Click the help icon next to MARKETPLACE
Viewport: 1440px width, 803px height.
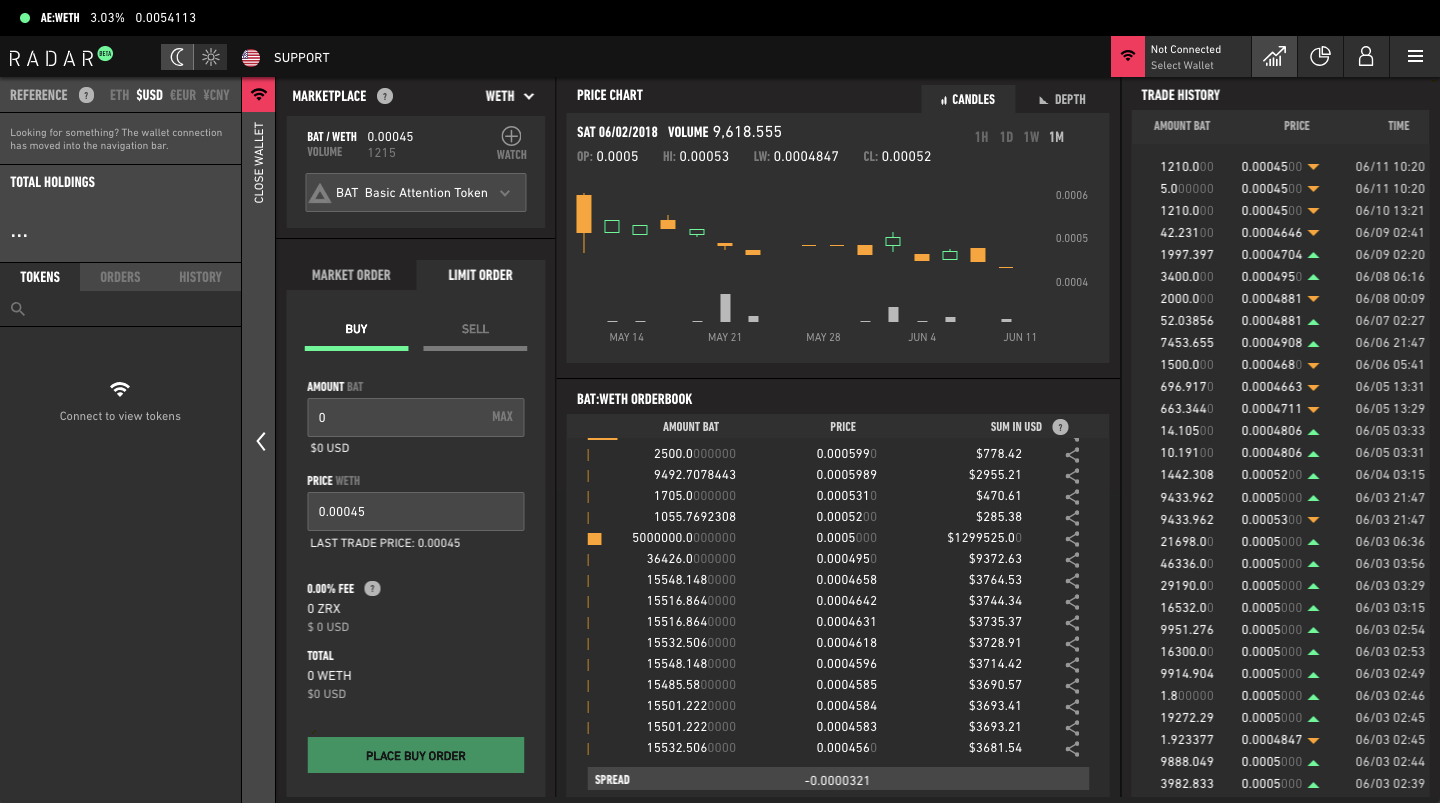tap(386, 96)
